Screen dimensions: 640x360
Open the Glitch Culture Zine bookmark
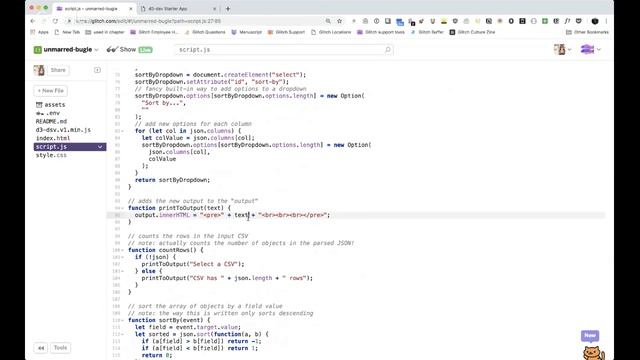472,32
